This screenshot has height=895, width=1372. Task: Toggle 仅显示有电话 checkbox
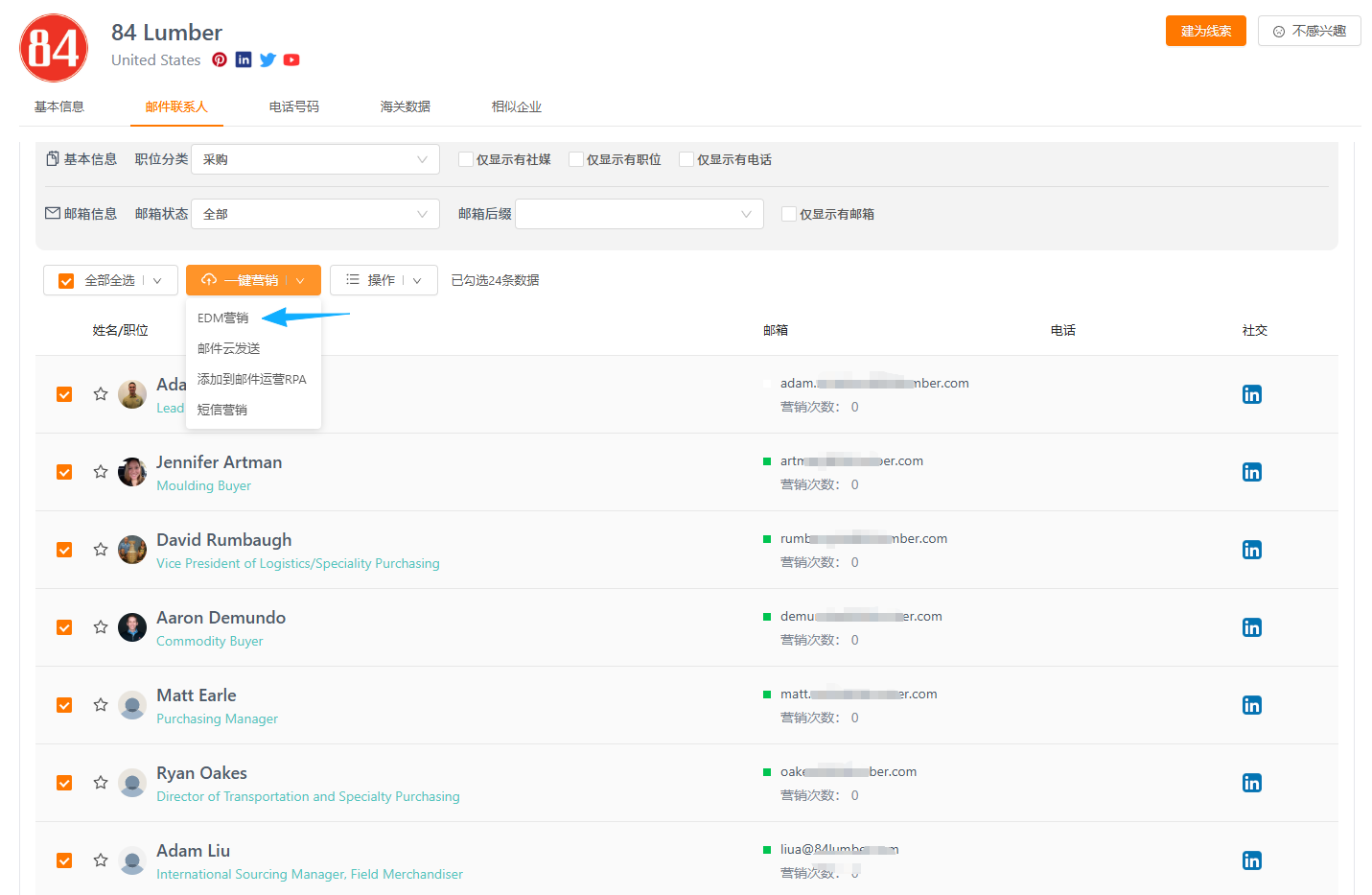click(686, 159)
